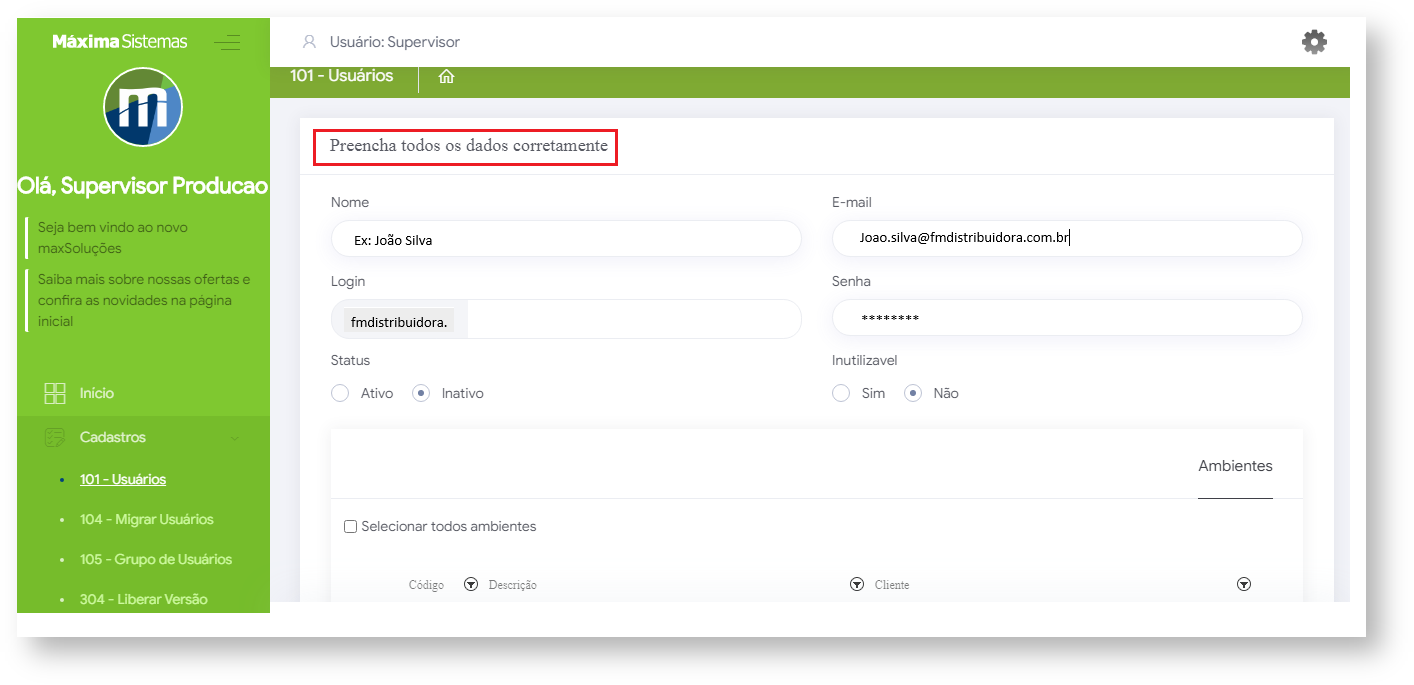Check Selecionar todos ambientes checkbox
The image size is (1414, 685).
(350, 526)
